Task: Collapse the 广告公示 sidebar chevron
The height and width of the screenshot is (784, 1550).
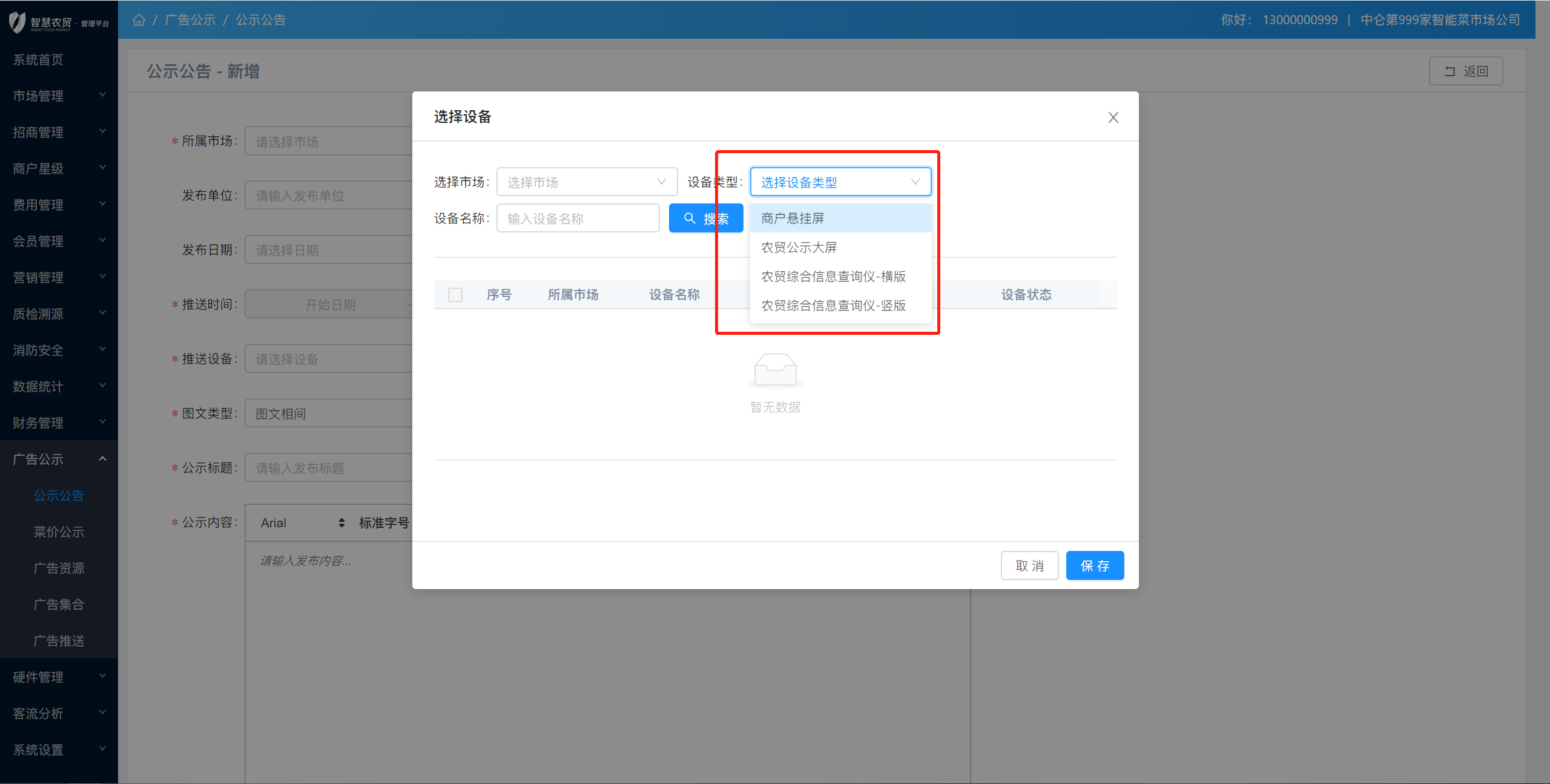Action: (102, 459)
